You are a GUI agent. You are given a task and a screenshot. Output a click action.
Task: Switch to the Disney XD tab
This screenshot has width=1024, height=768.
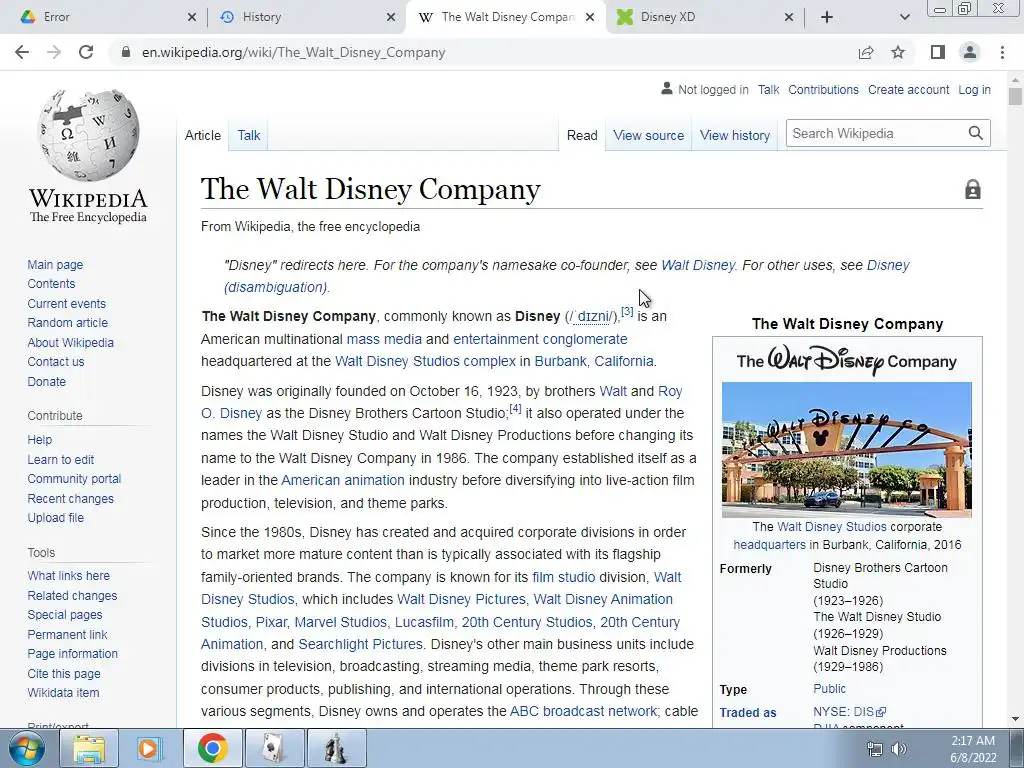(x=705, y=17)
